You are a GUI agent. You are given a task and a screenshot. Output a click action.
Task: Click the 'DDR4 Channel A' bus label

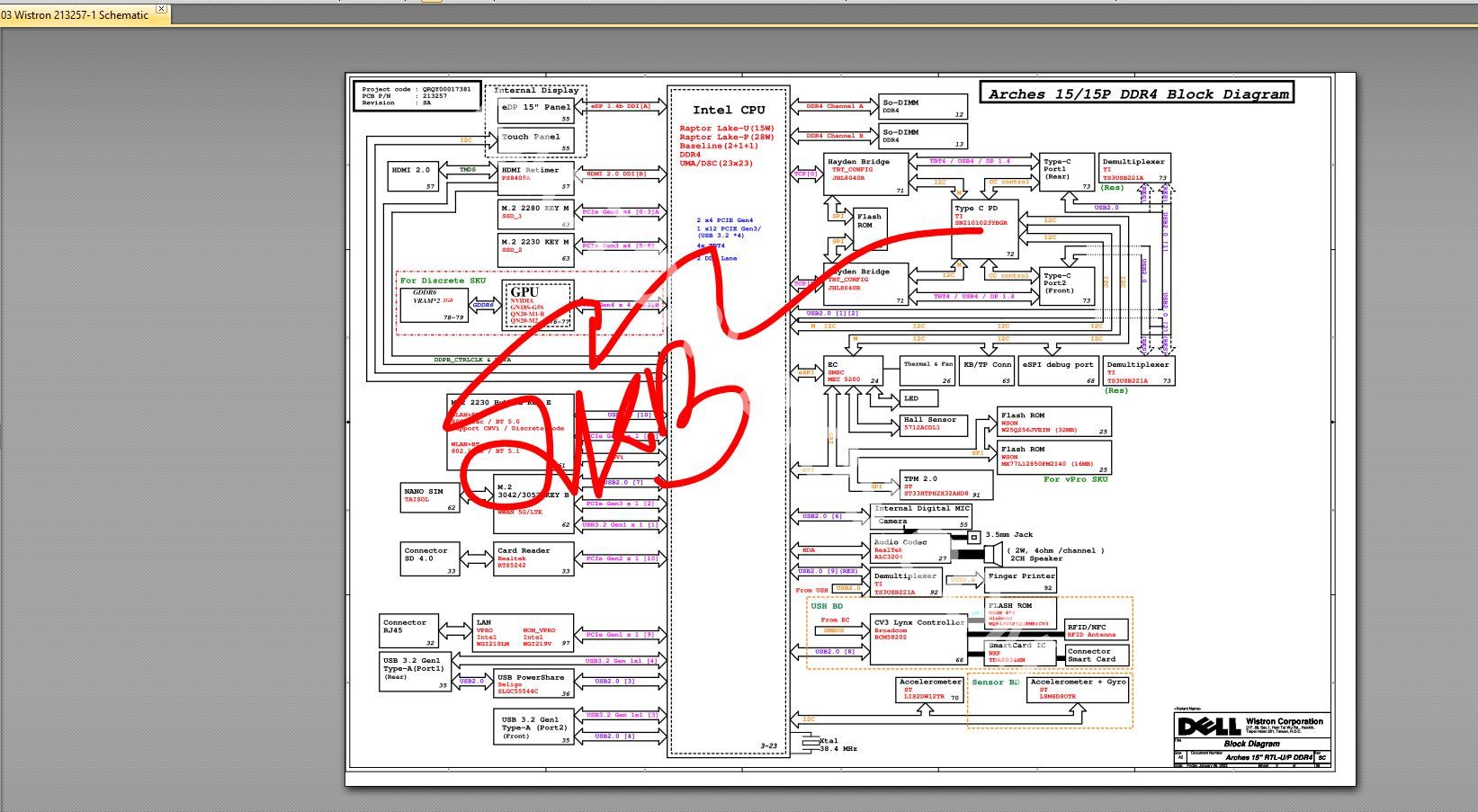tap(834, 106)
